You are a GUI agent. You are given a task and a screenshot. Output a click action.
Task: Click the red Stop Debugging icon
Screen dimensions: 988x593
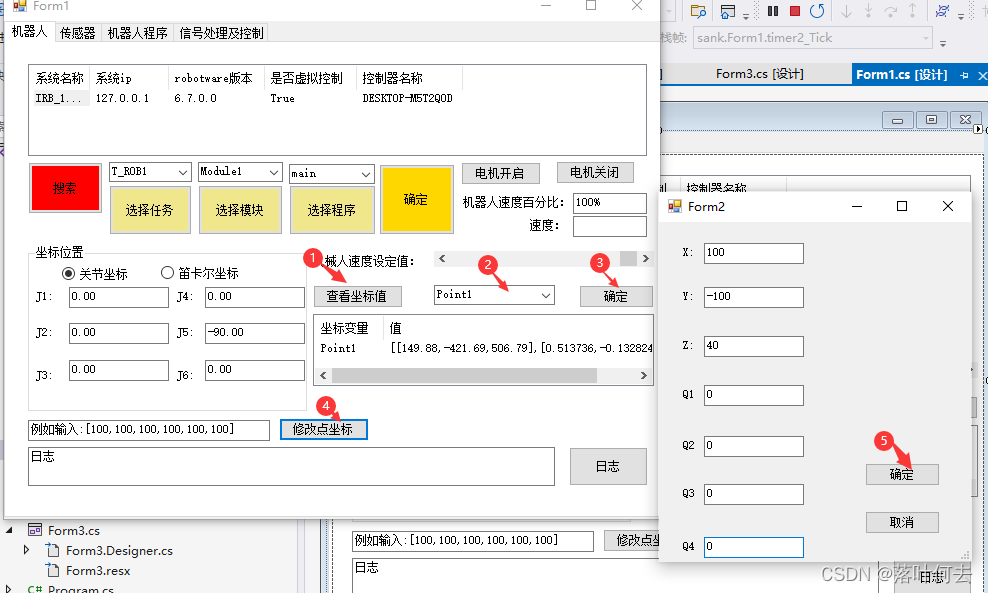[x=796, y=11]
